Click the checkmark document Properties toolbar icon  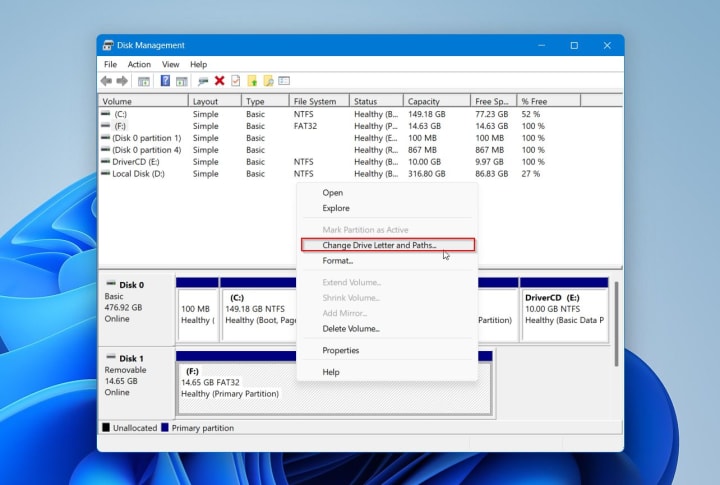pyautogui.click(x=236, y=81)
